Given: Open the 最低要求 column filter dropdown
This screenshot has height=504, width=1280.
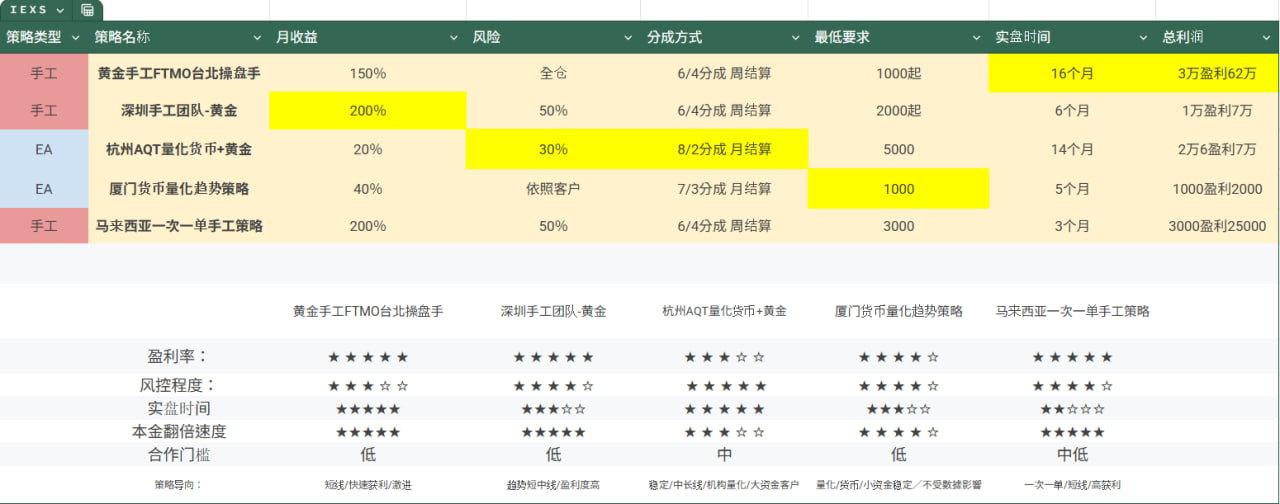Looking at the screenshot, I should tap(977, 38).
